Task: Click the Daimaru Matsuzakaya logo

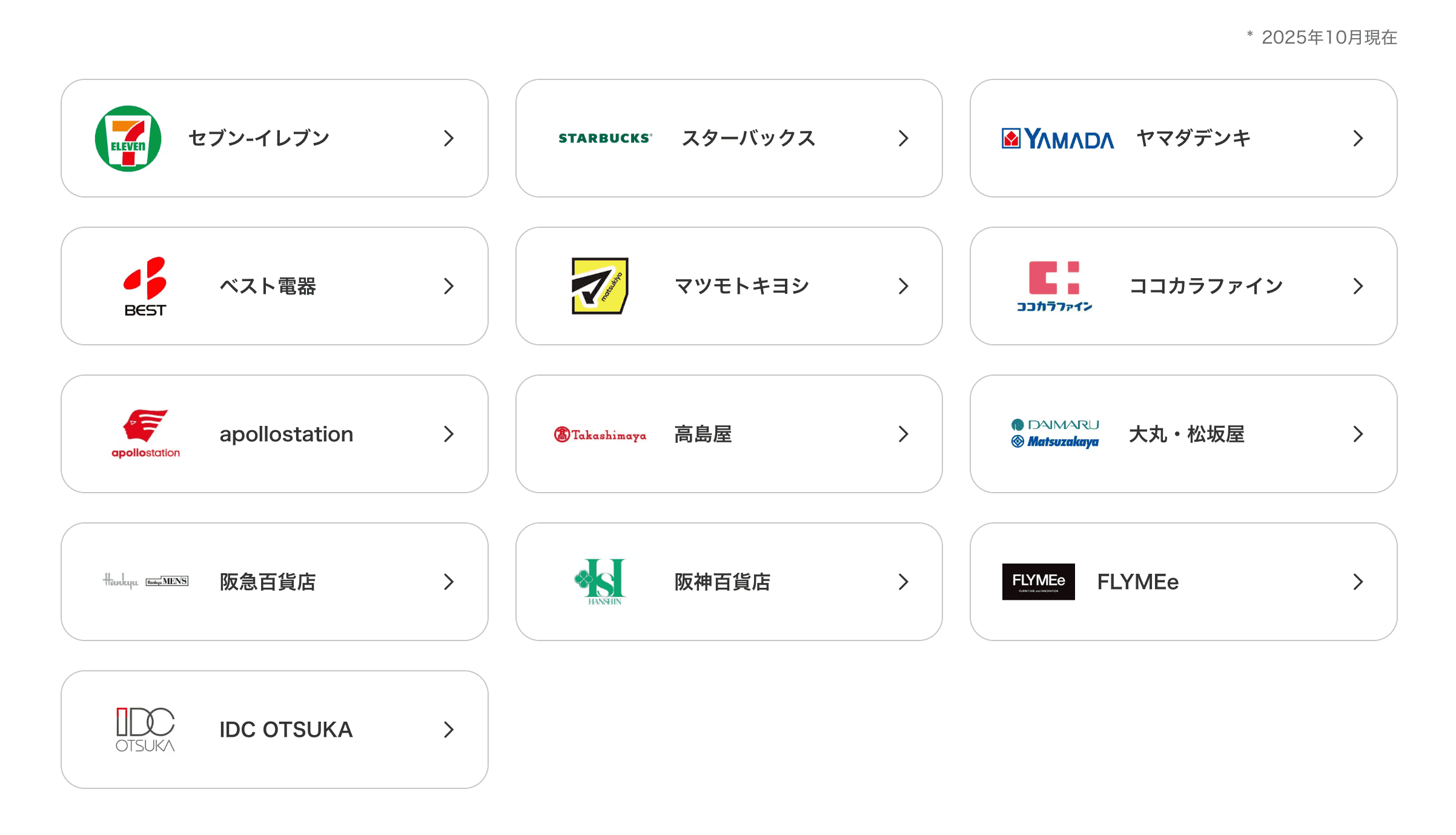Action: 1055,433
